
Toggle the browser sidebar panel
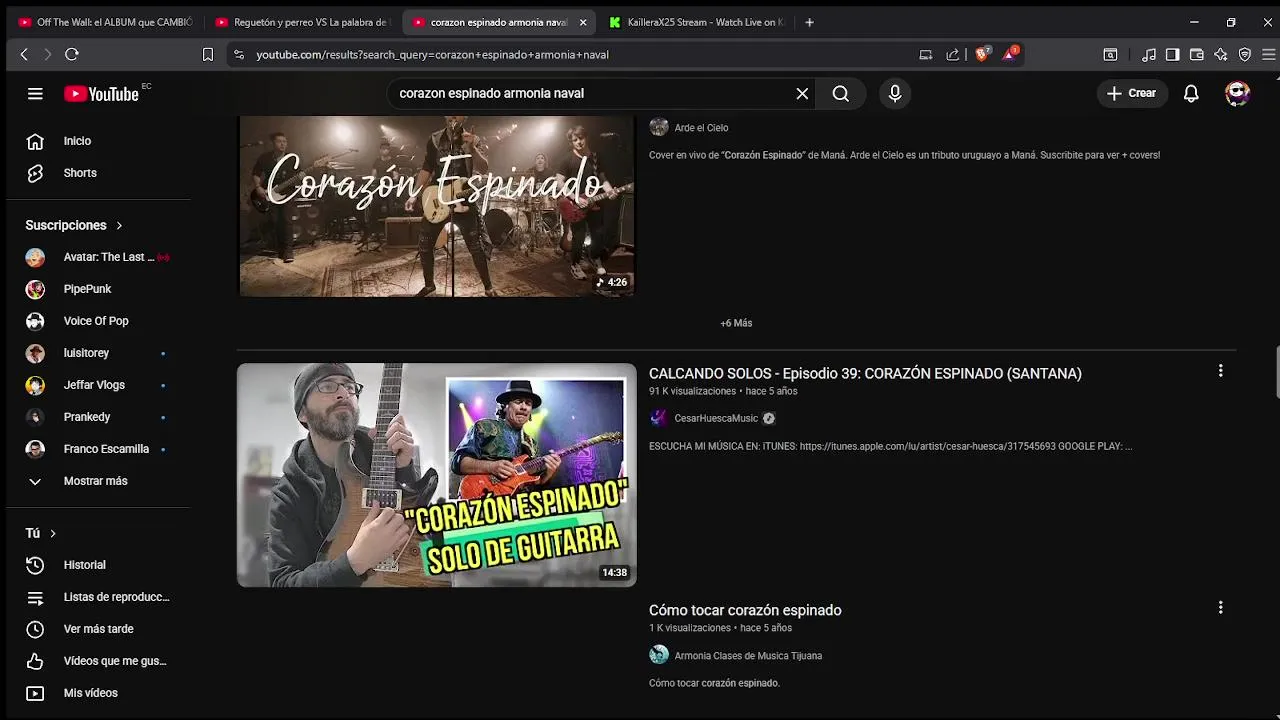(x=1173, y=55)
